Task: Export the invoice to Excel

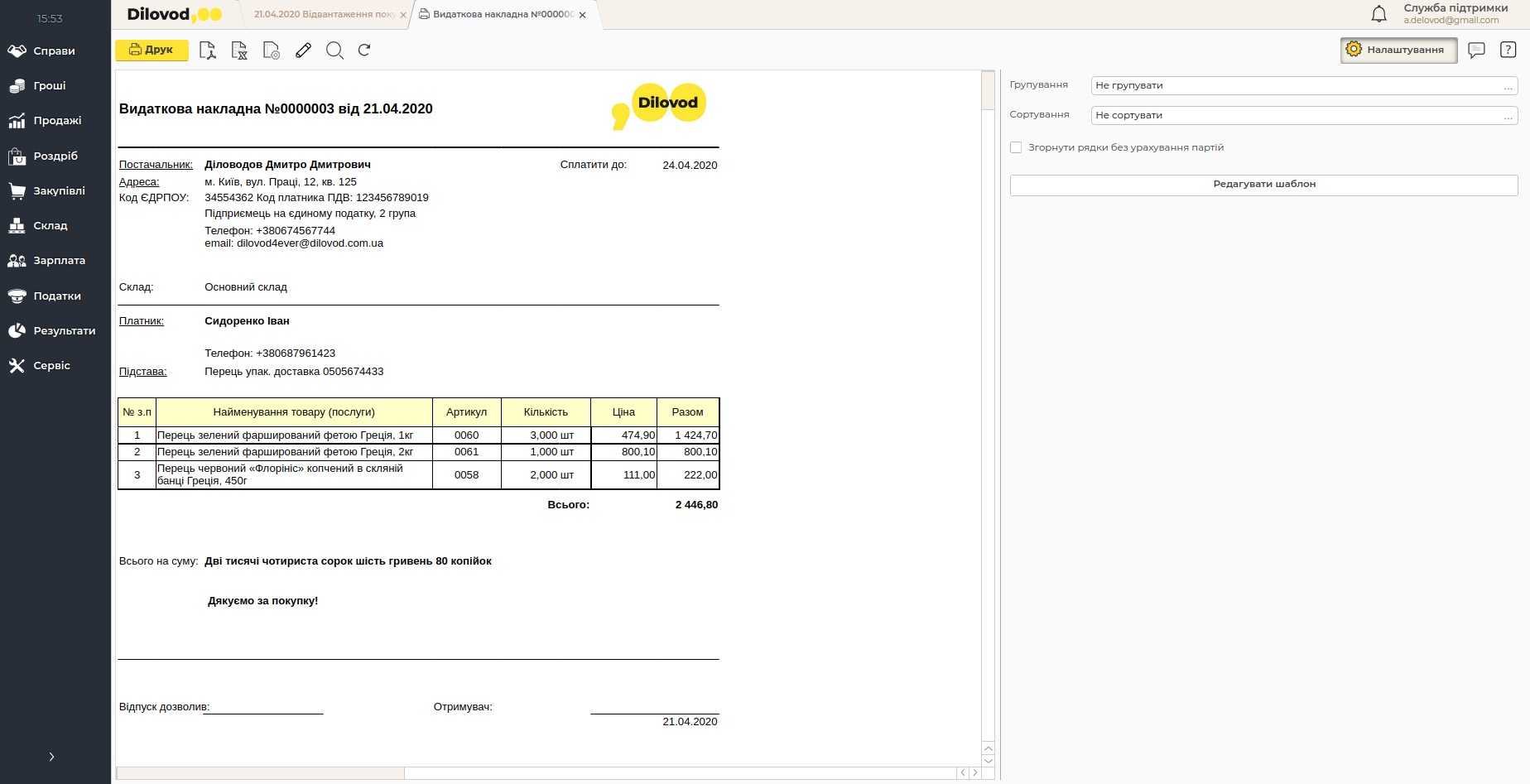Action: click(x=239, y=51)
